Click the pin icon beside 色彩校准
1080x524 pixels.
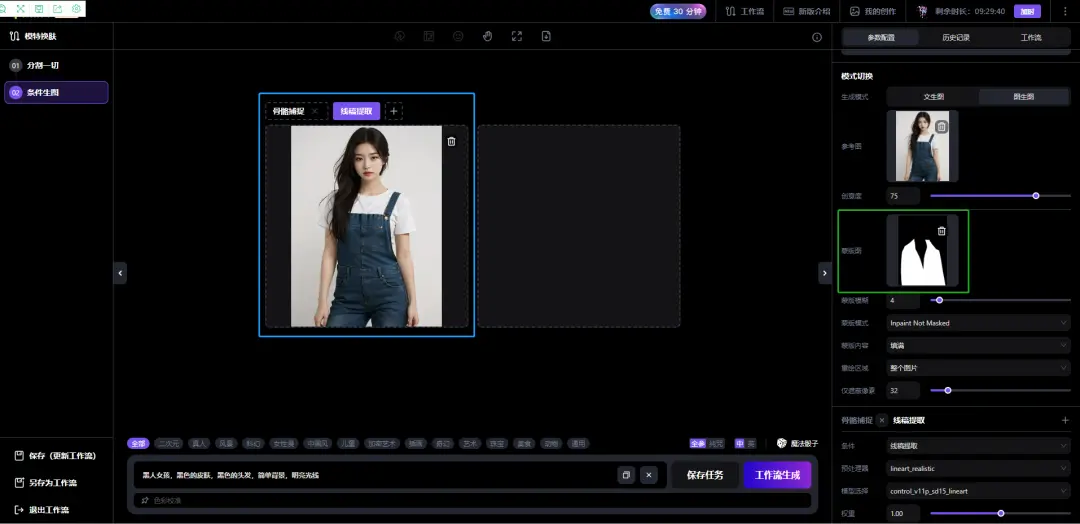click(145, 501)
